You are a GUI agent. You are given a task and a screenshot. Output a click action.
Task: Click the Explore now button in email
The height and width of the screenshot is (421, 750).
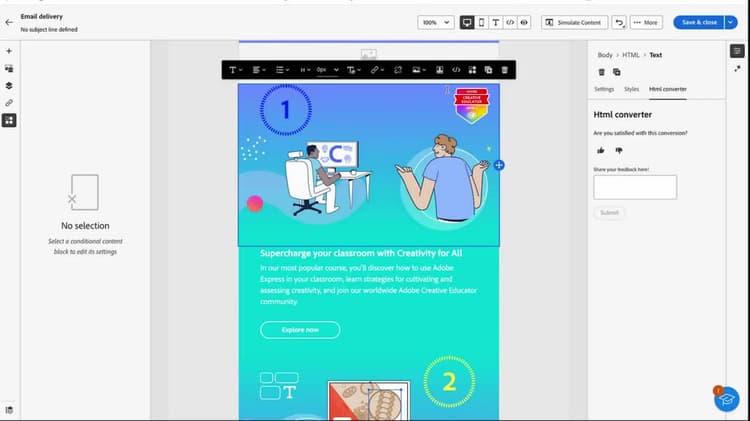pyautogui.click(x=300, y=330)
